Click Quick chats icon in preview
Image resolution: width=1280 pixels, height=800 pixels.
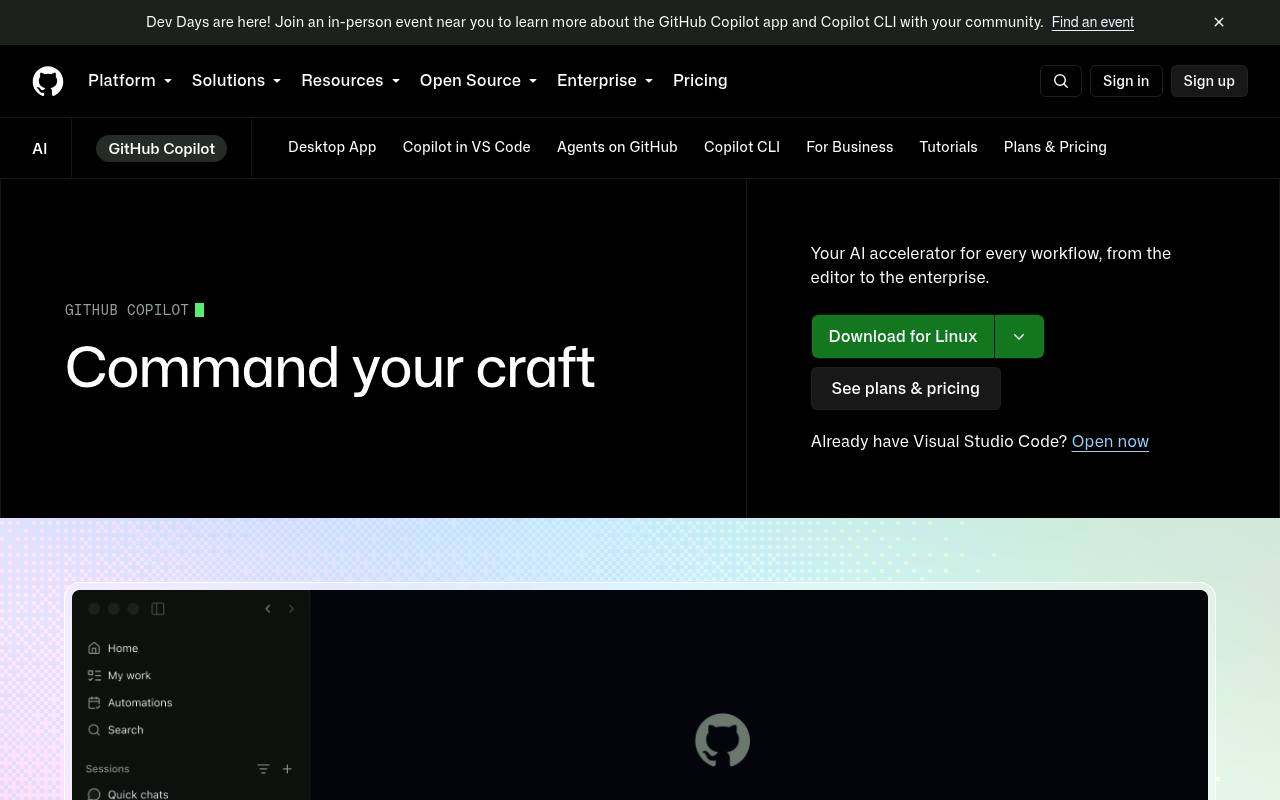[x=94, y=794]
